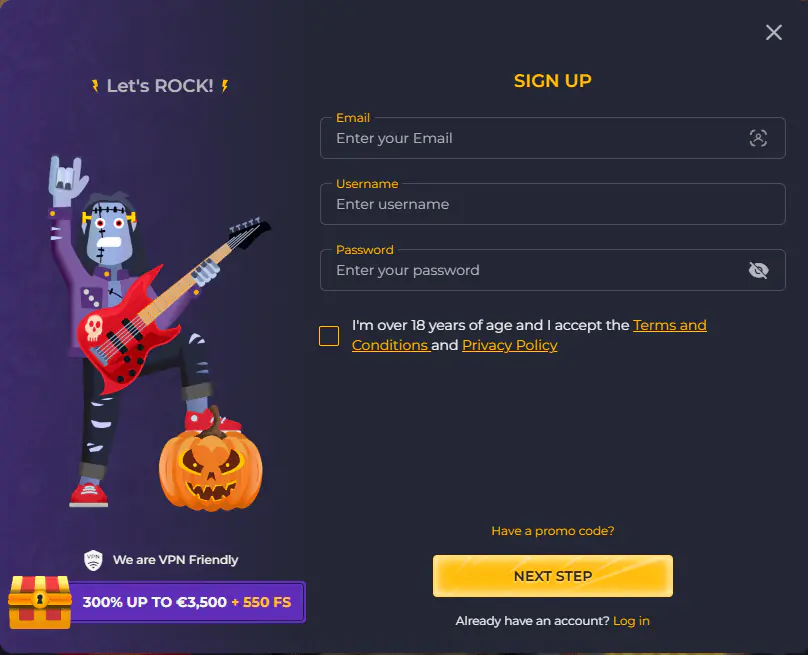Click the left lightning bolt beside Let's ROCK
This screenshot has height=655, width=808.
coord(95,86)
